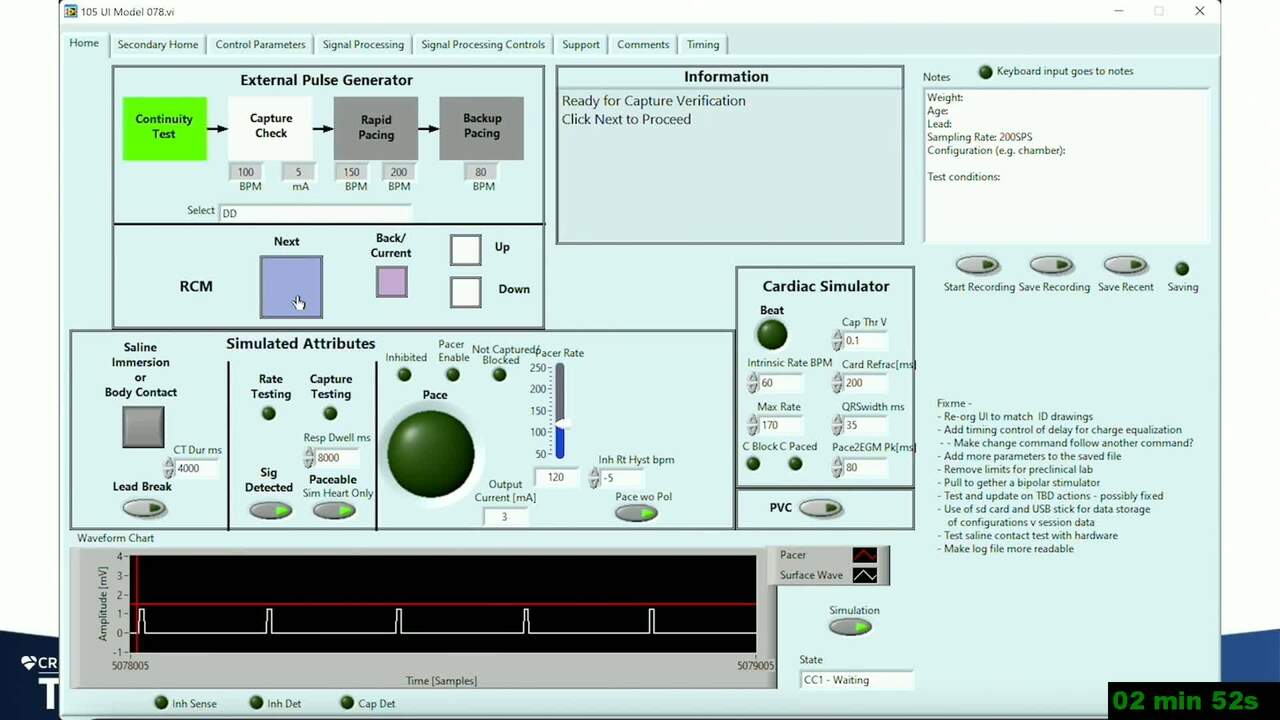The image size is (1280, 720).
Task: Click the Pacer red plot swatch
Action: (865, 555)
